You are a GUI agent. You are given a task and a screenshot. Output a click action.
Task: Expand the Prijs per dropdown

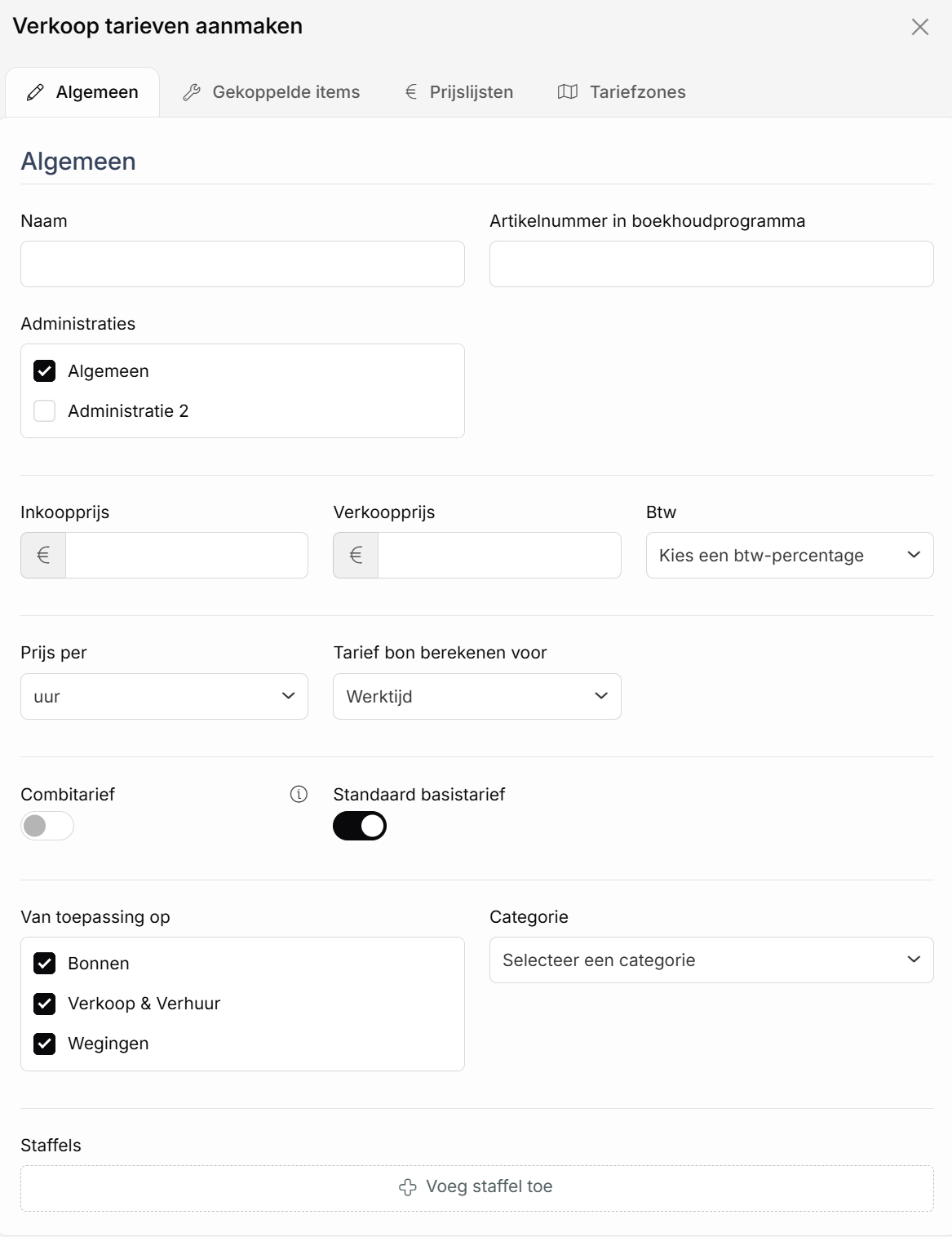coord(164,696)
